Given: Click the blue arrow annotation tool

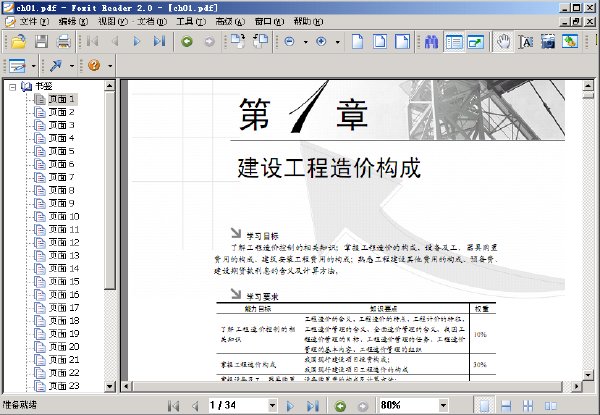Looking at the screenshot, I should coord(56,66).
